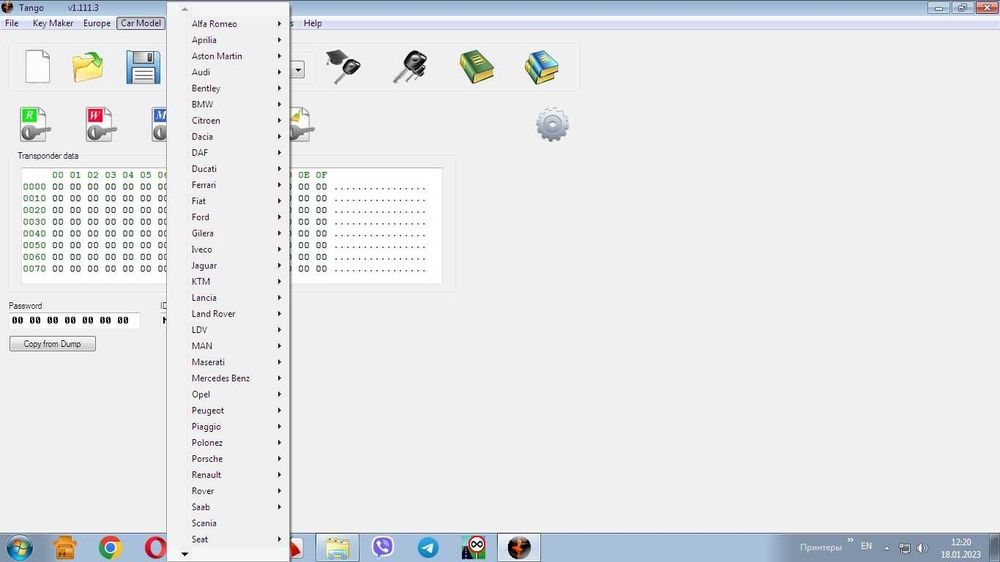1000x562 pixels.
Task: Select Ferrari in the car list
Action: click(x=228, y=185)
